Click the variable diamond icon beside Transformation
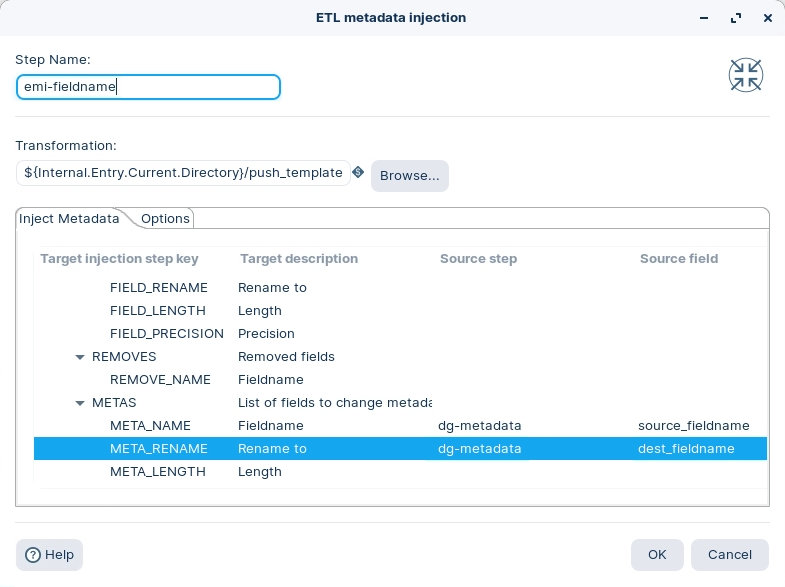This screenshot has width=785, height=587. (358, 173)
